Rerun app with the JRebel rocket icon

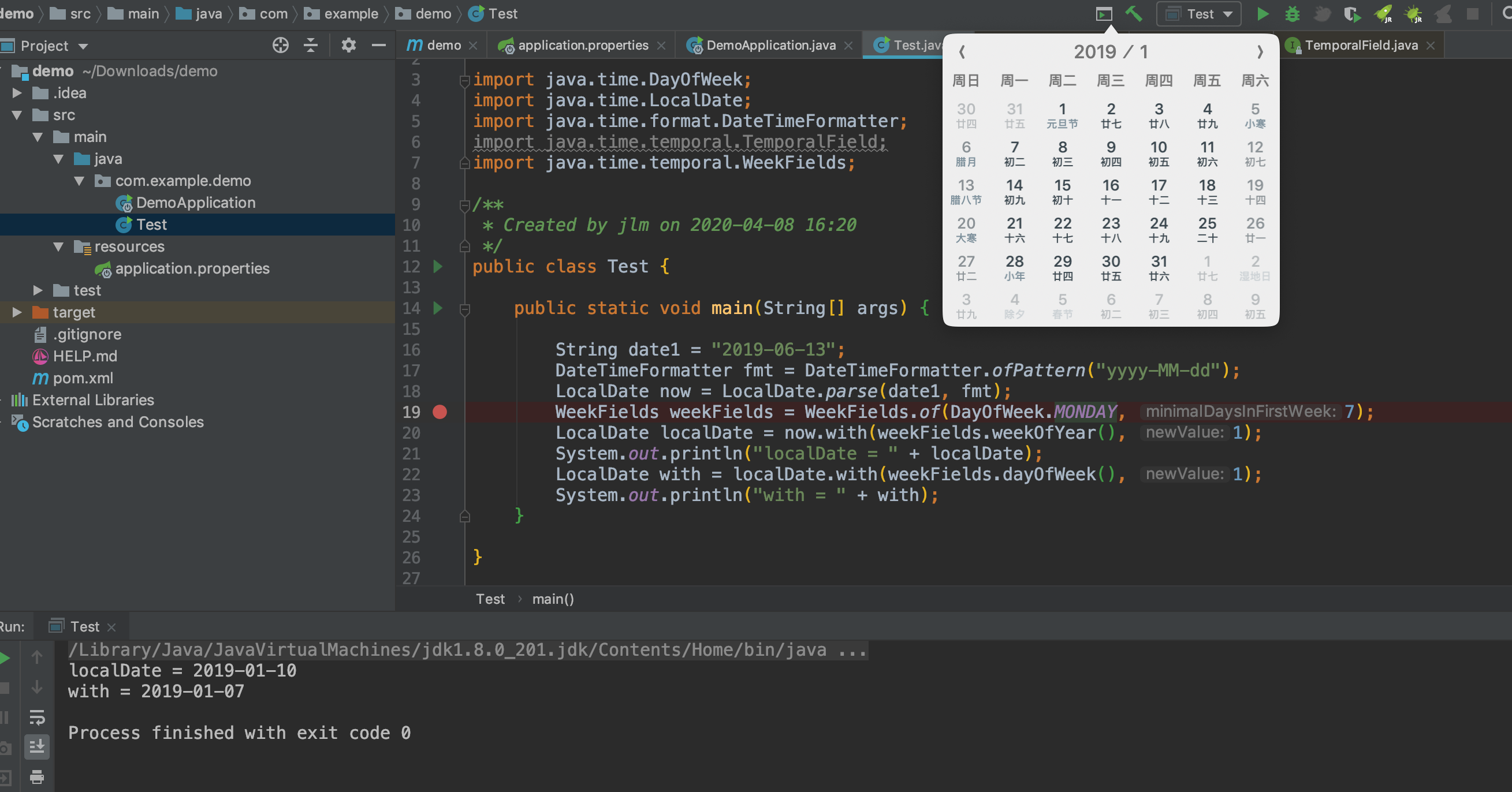click(x=1383, y=13)
